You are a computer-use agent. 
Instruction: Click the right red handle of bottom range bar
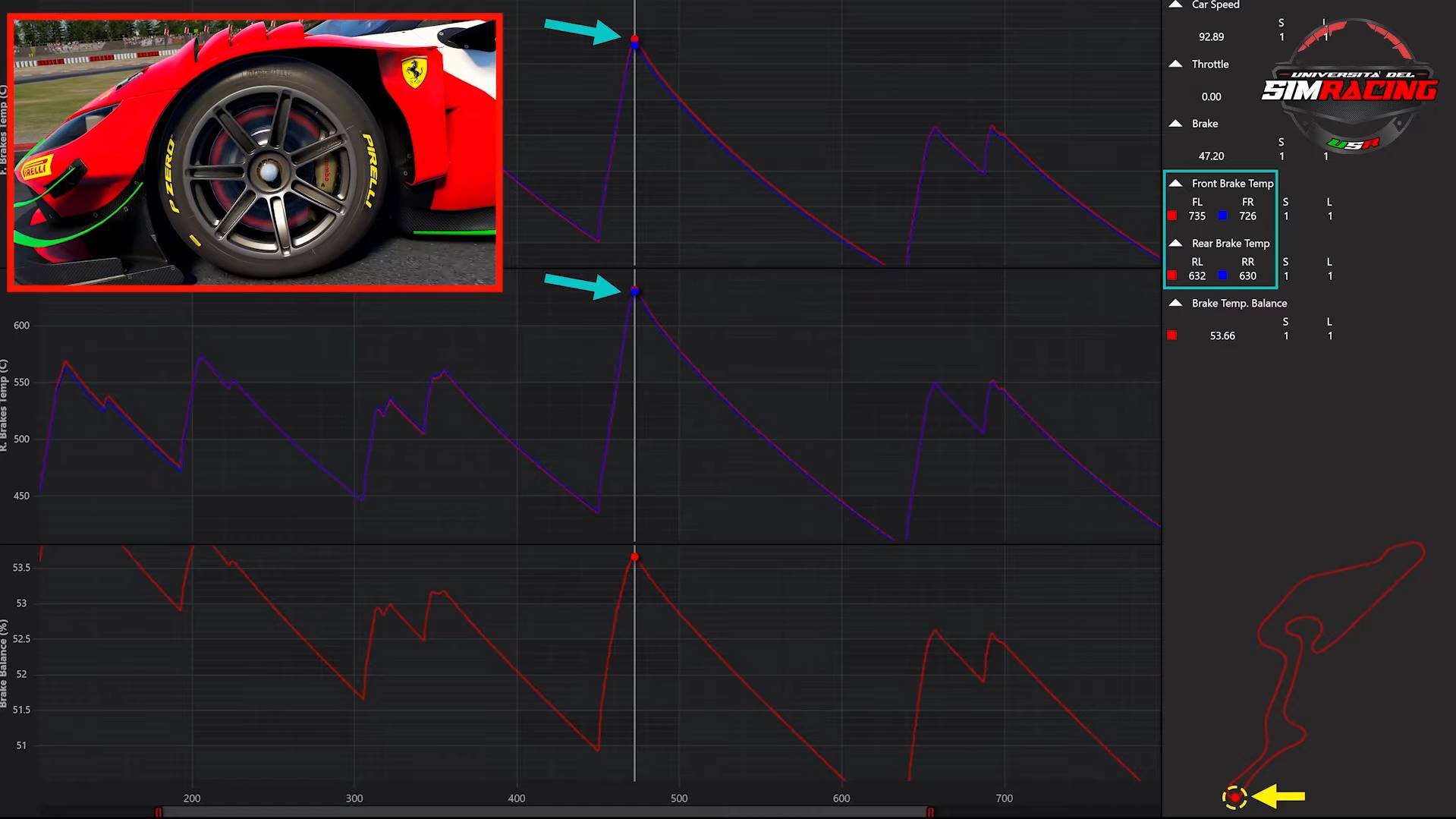point(930,812)
